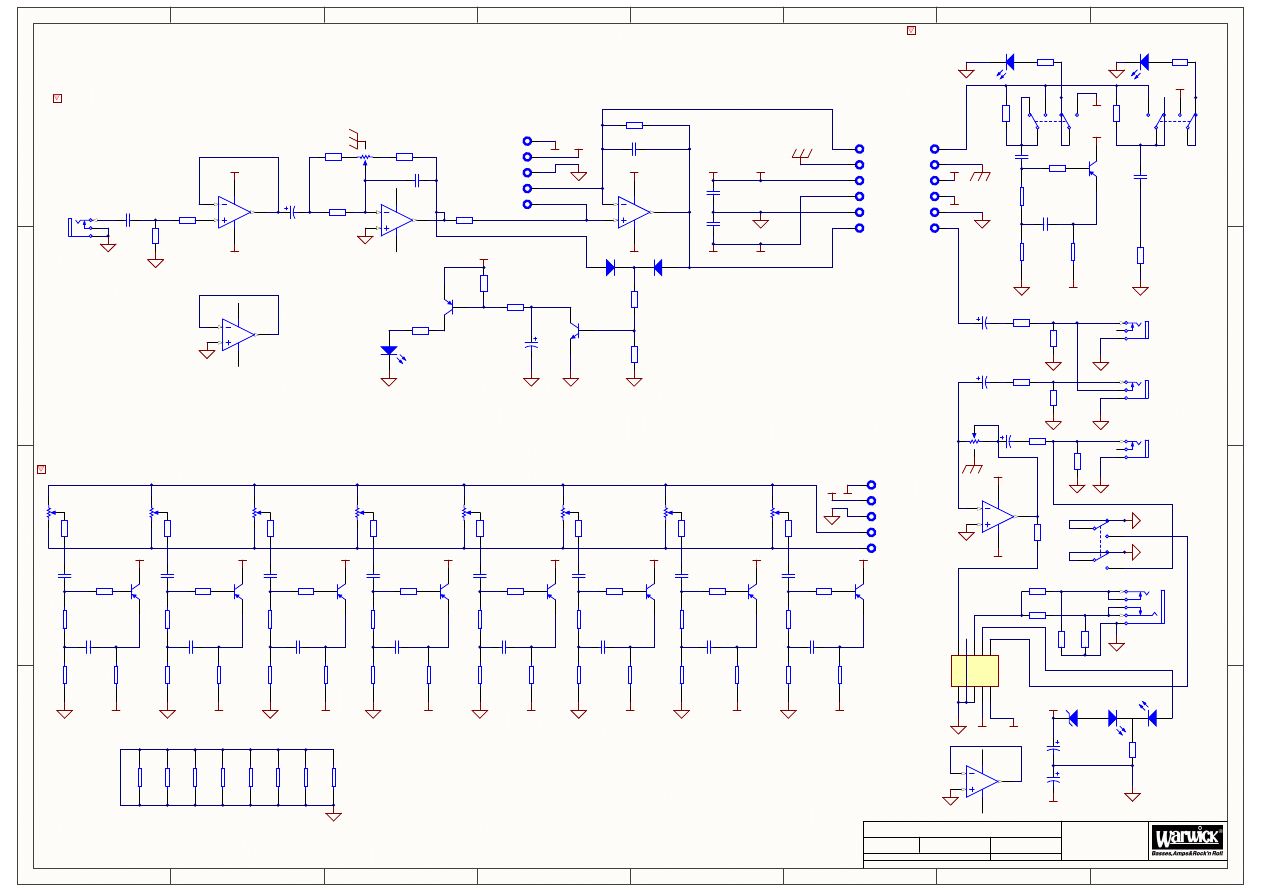Select the leftmost resistor in the eight-resistor bank
Image resolution: width=1263 pixels, height=893 pixels.
(x=140, y=777)
